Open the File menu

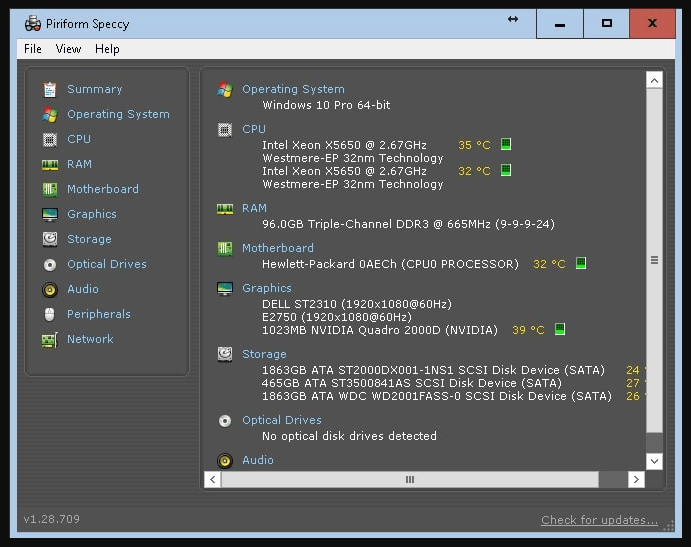pyautogui.click(x=33, y=49)
